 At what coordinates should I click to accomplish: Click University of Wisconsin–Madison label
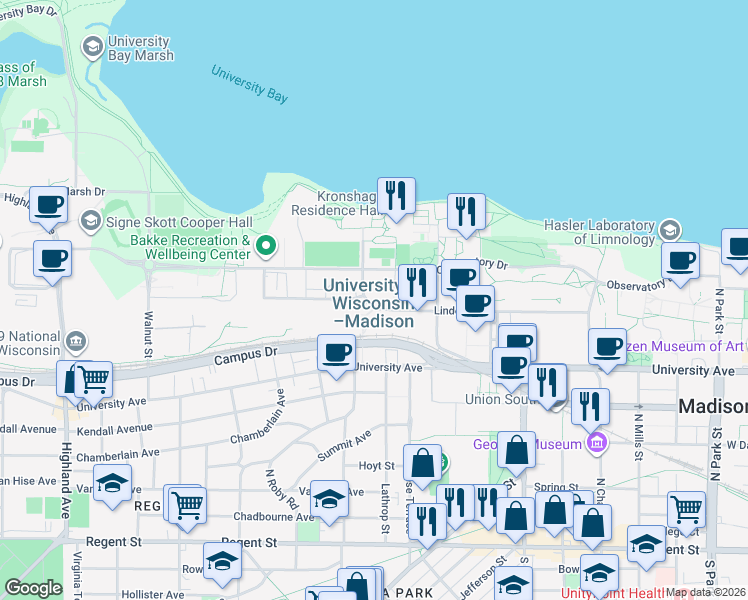(x=369, y=303)
